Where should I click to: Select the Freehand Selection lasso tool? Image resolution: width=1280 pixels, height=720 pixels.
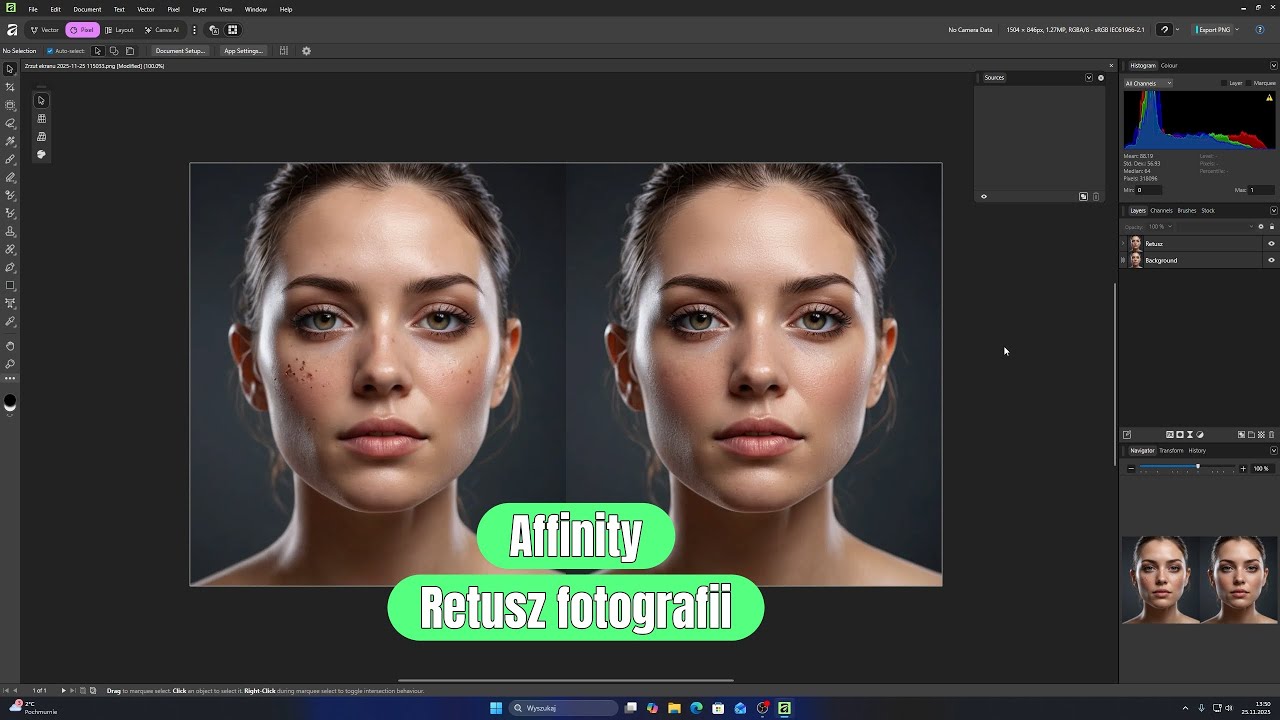coord(10,123)
